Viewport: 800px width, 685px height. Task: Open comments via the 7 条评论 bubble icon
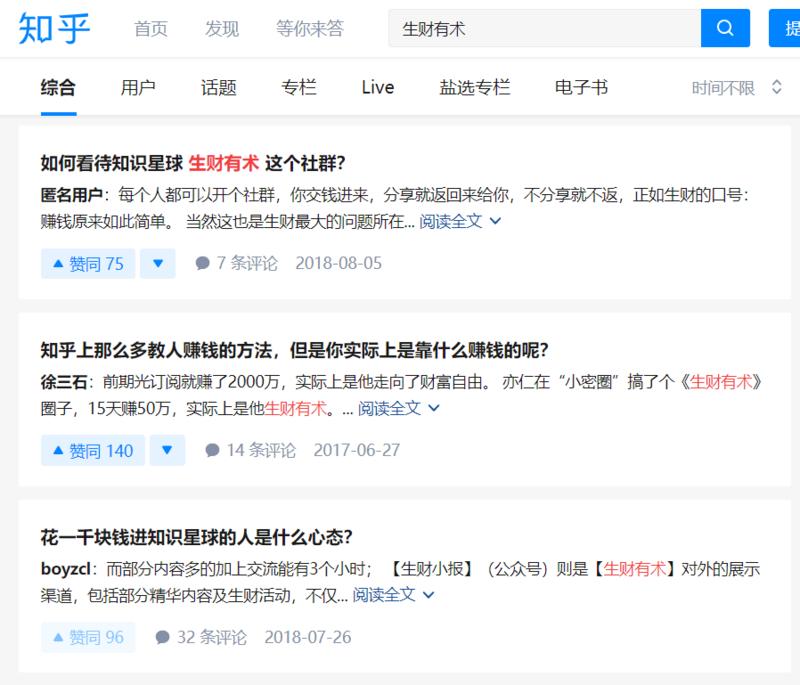pos(200,263)
